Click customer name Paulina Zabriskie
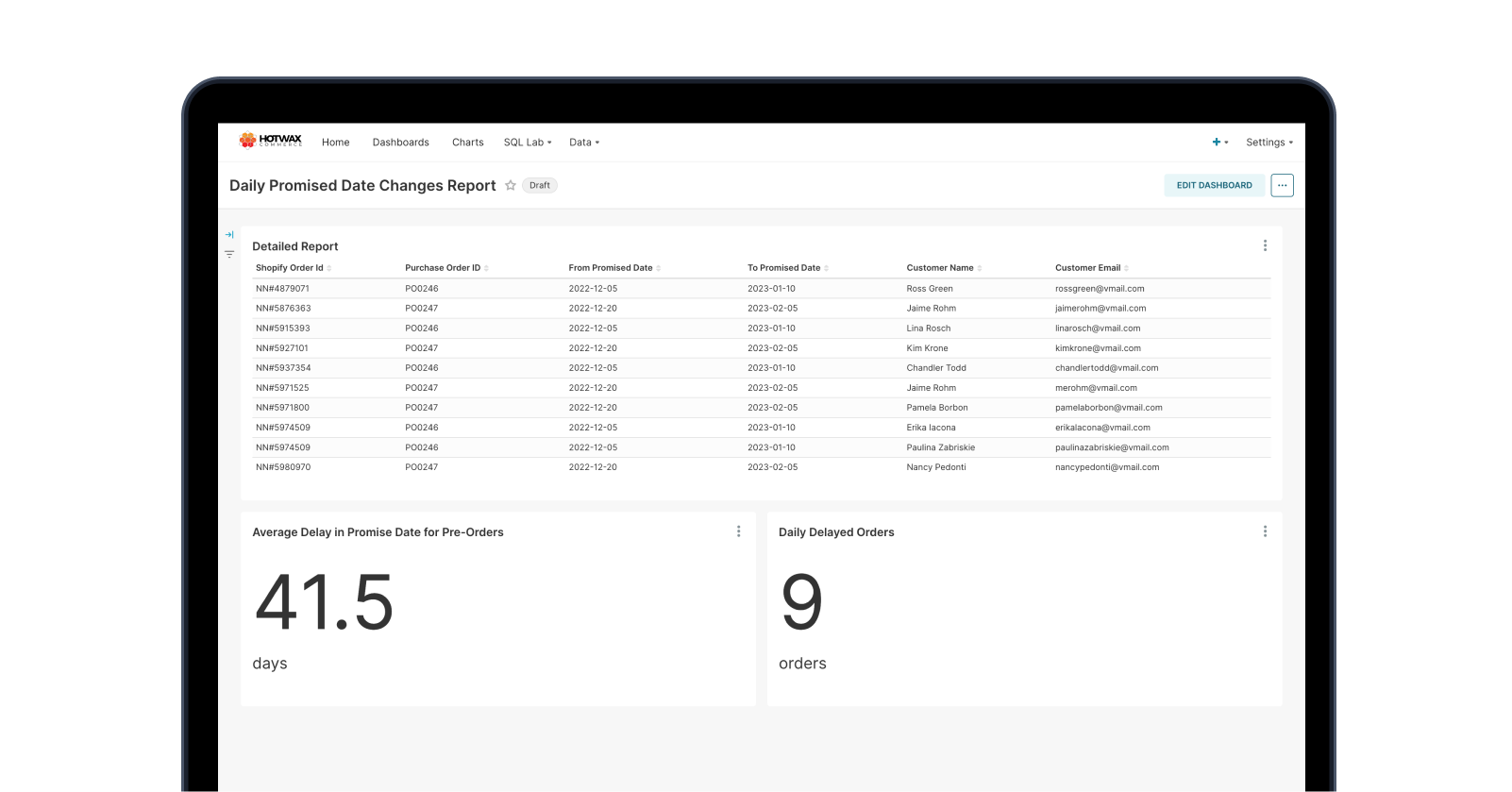The image size is (1512, 792). [941, 447]
